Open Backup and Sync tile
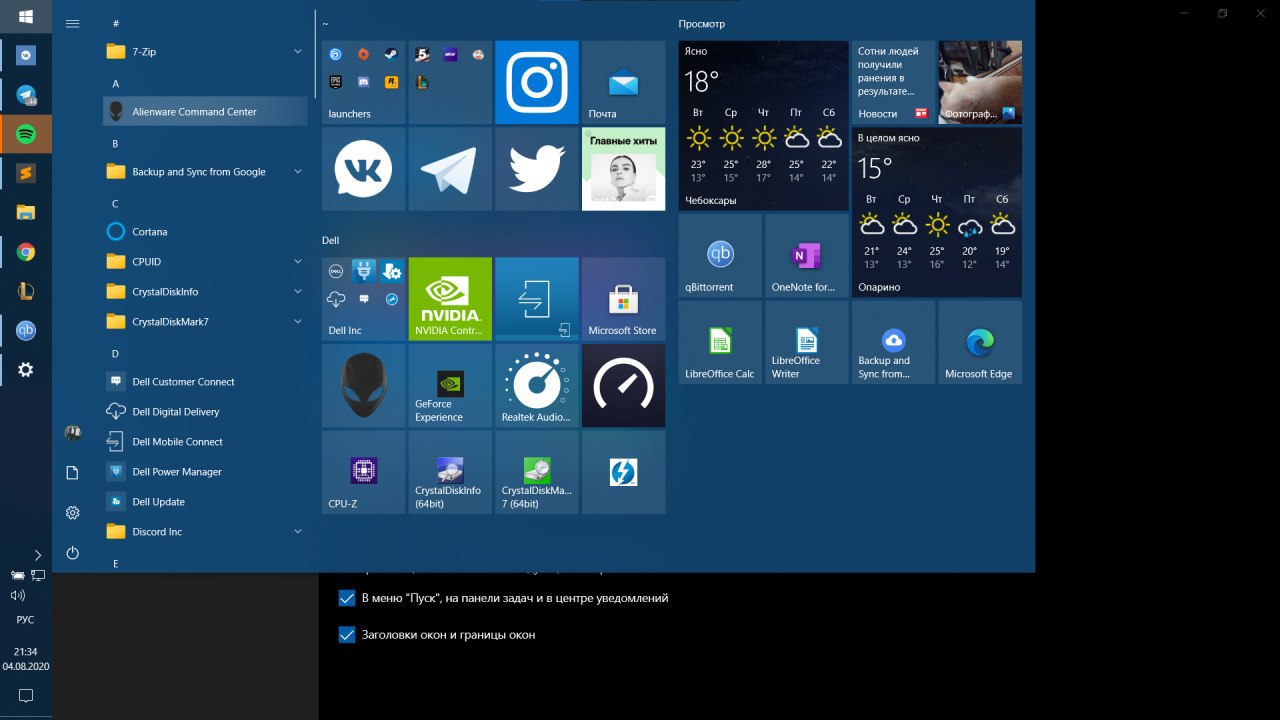 pyautogui.click(x=893, y=343)
